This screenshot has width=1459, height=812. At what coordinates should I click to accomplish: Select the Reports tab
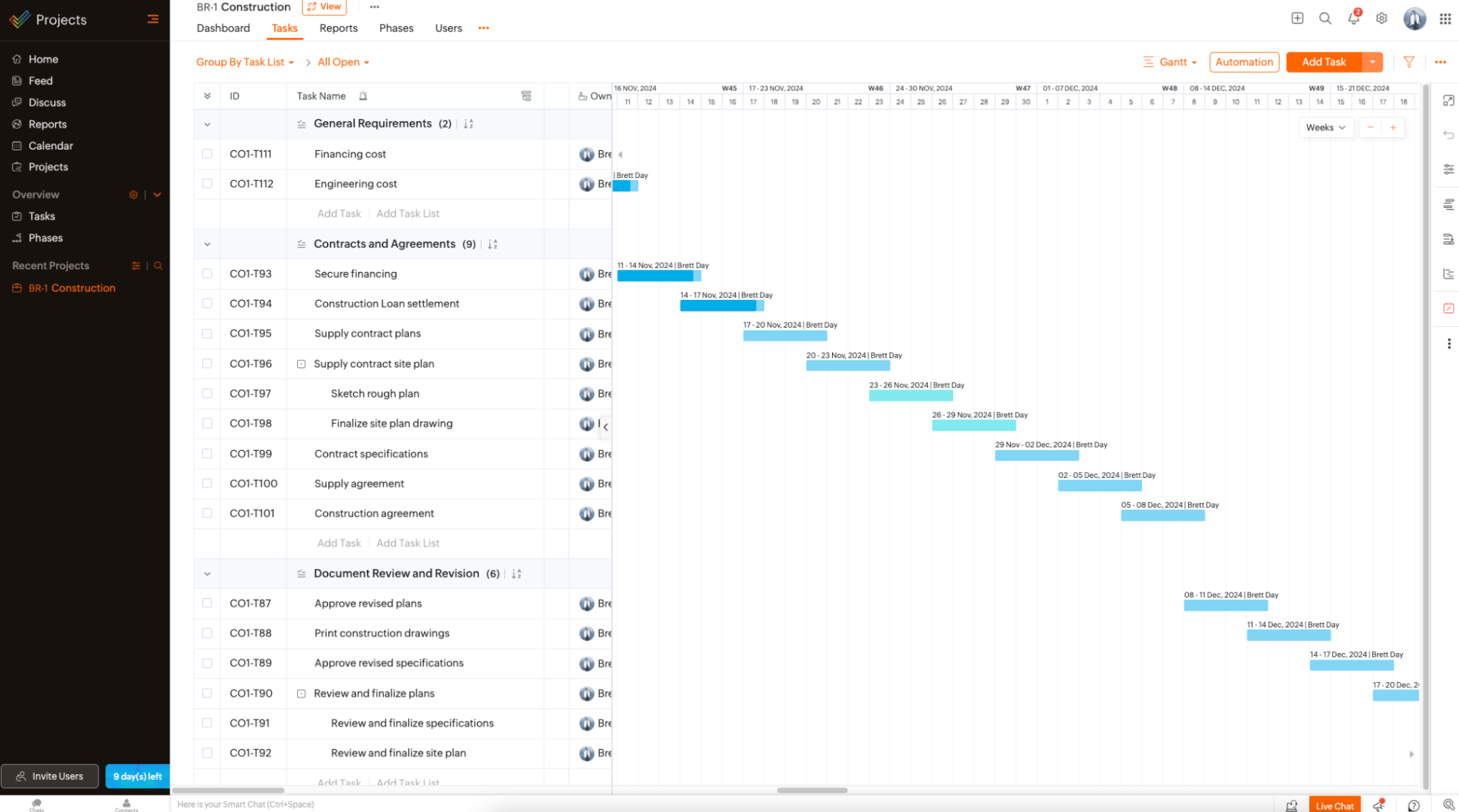tap(337, 28)
